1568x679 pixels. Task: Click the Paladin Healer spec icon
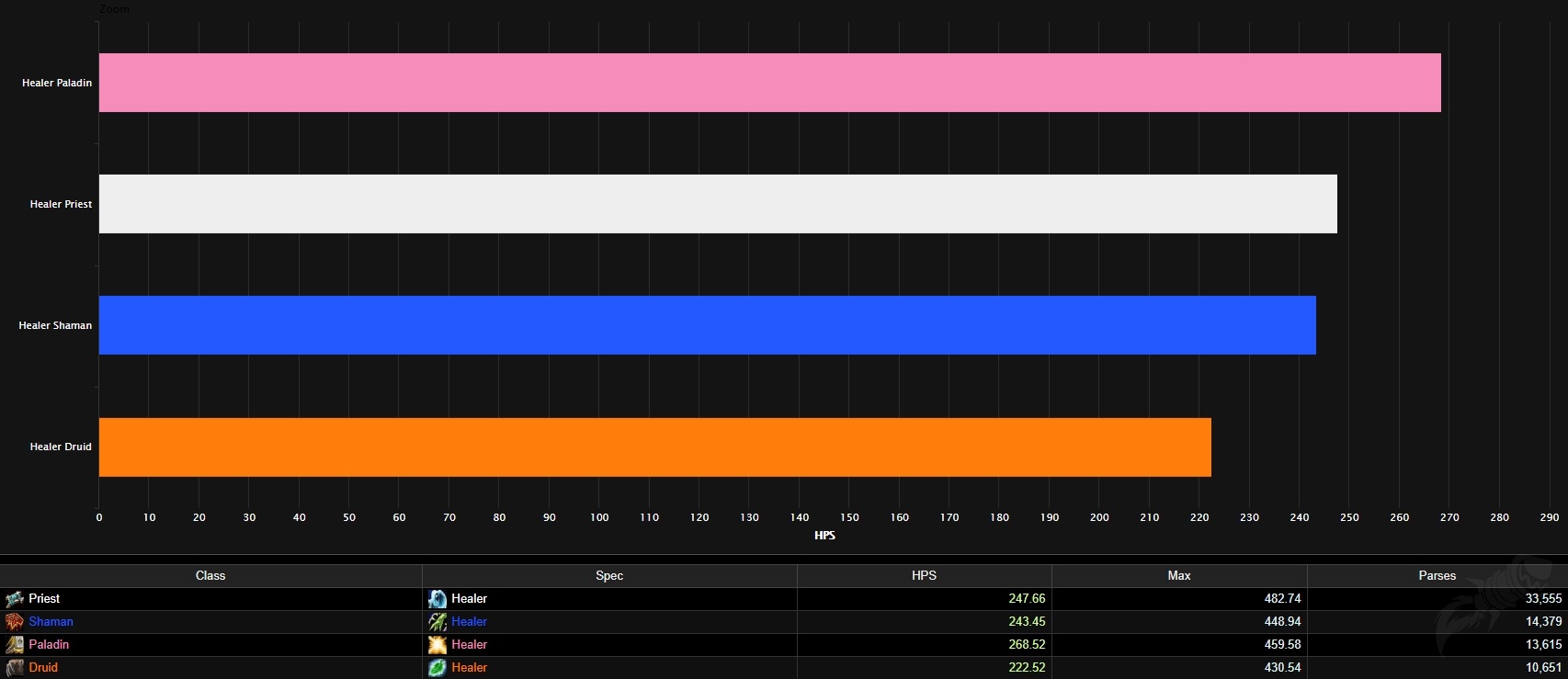(x=437, y=645)
